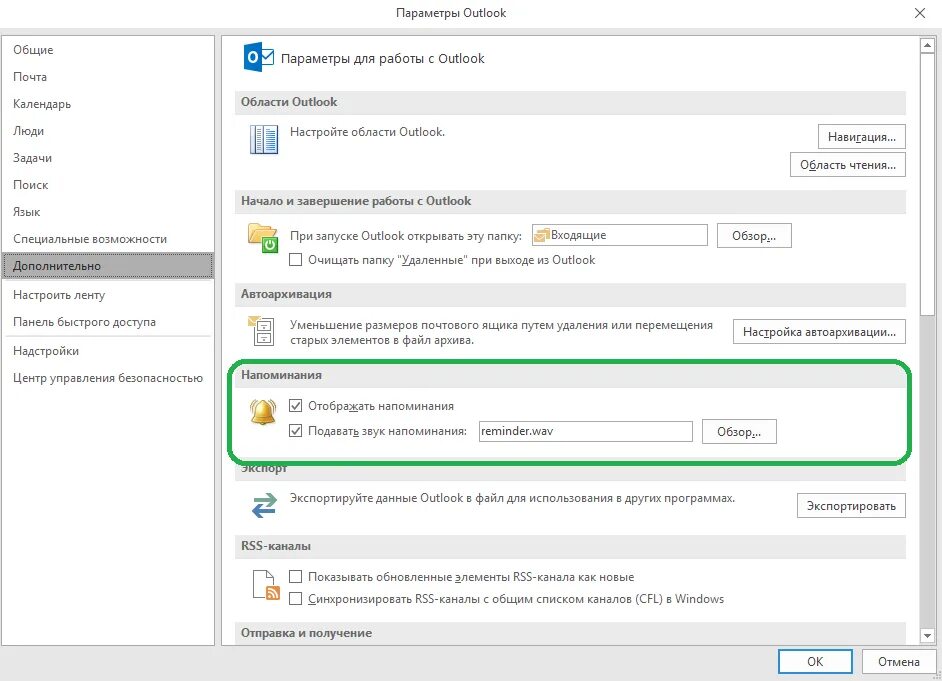
Task: Click the scrollbar up arrow
Action: (927, 45)
